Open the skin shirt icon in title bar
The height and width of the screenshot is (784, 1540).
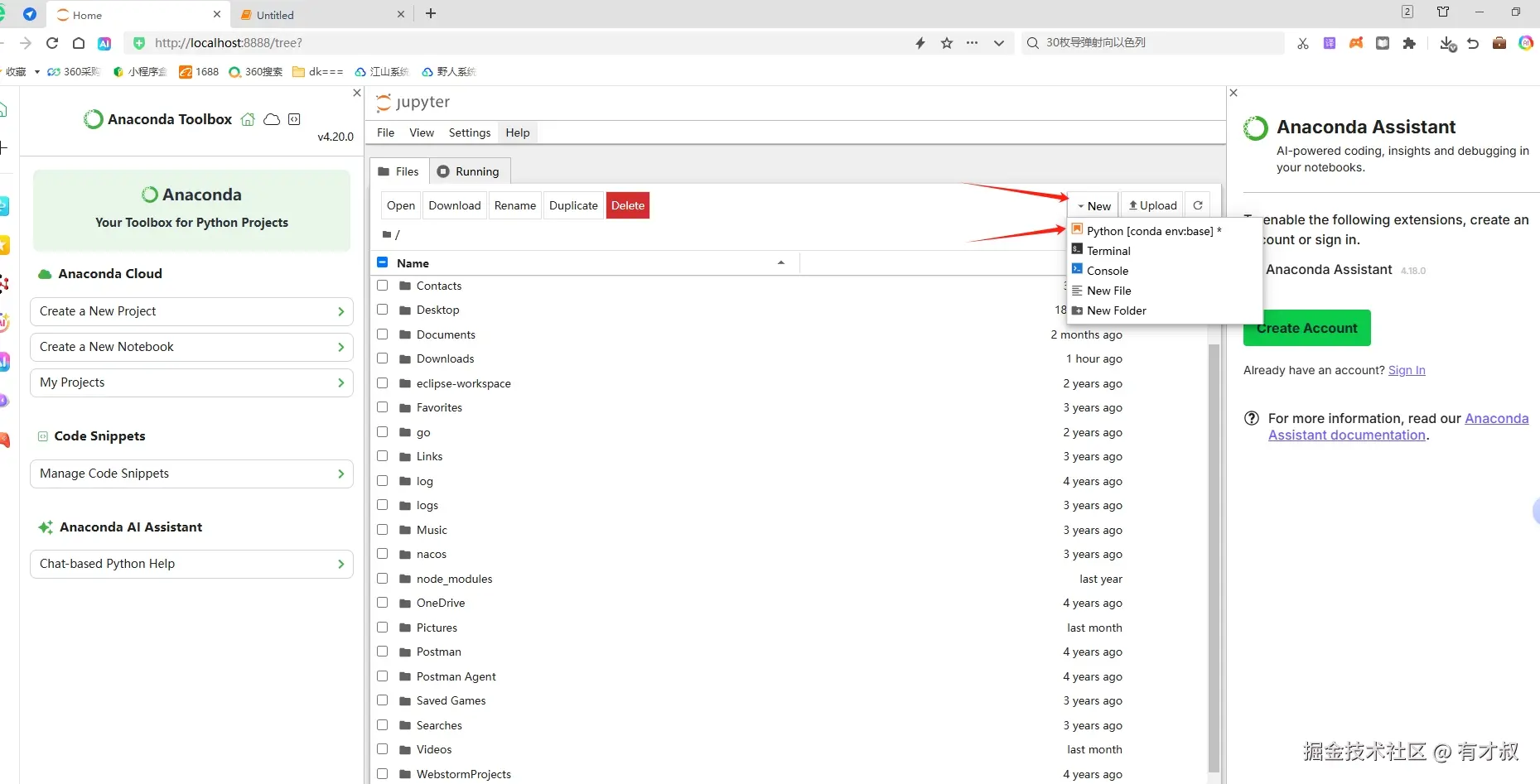tap(1443, 12)
